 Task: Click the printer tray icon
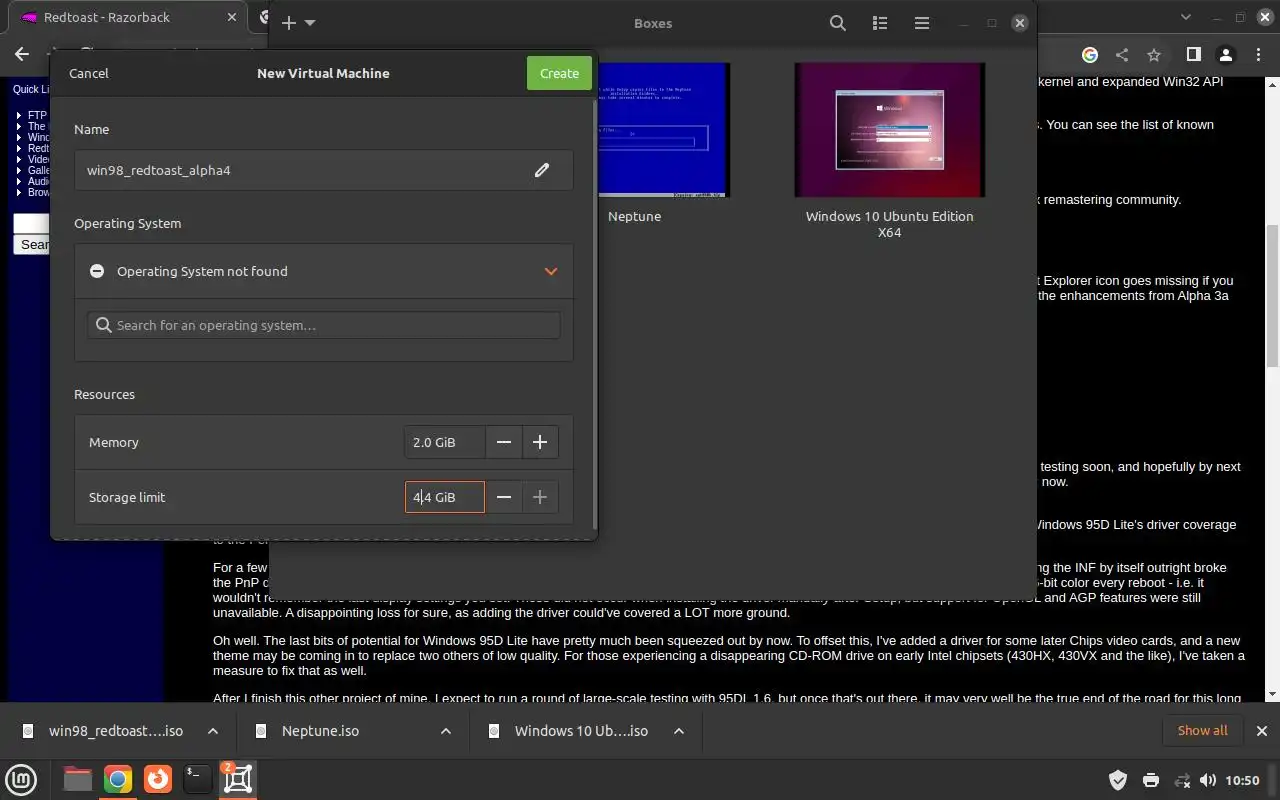tap(1151, 780)
